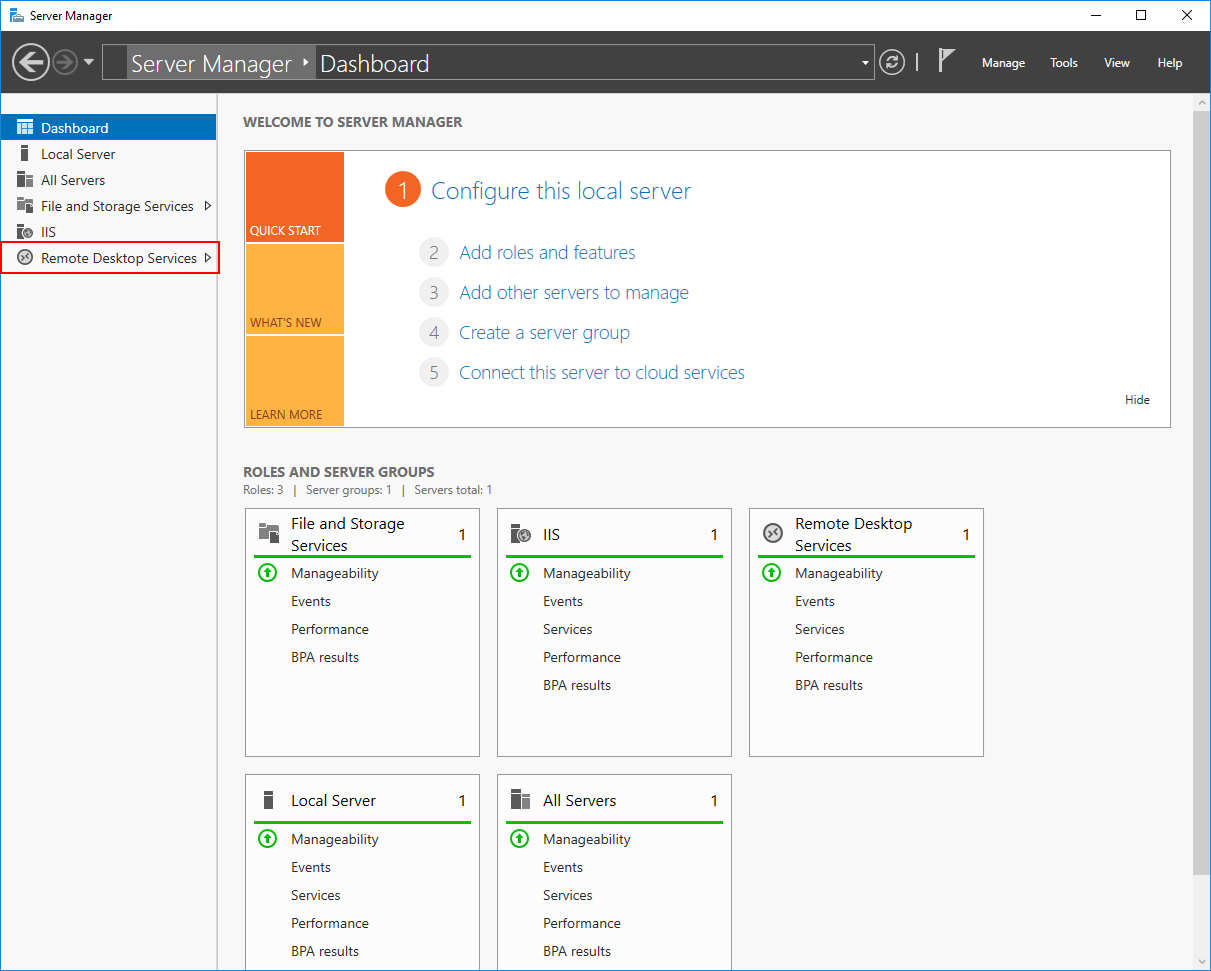The image size is (1211, 971).
Task: Open the notifications flag
Action: (x=946, y=60)
